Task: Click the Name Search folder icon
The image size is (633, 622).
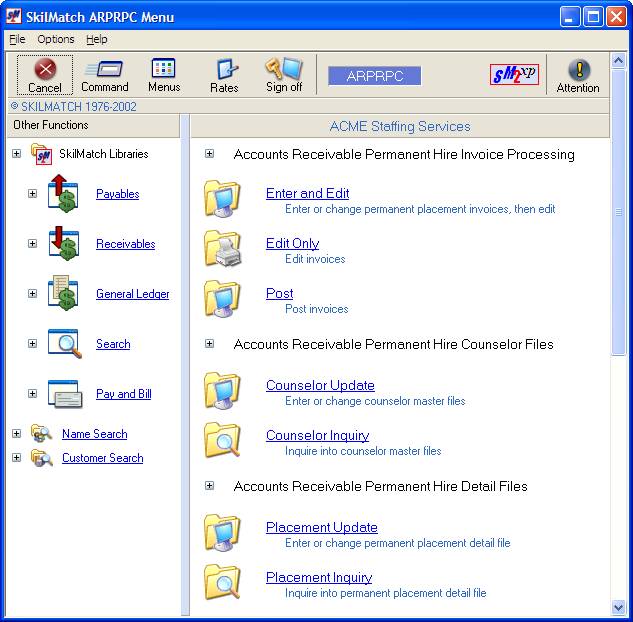Action: (41, 434)
